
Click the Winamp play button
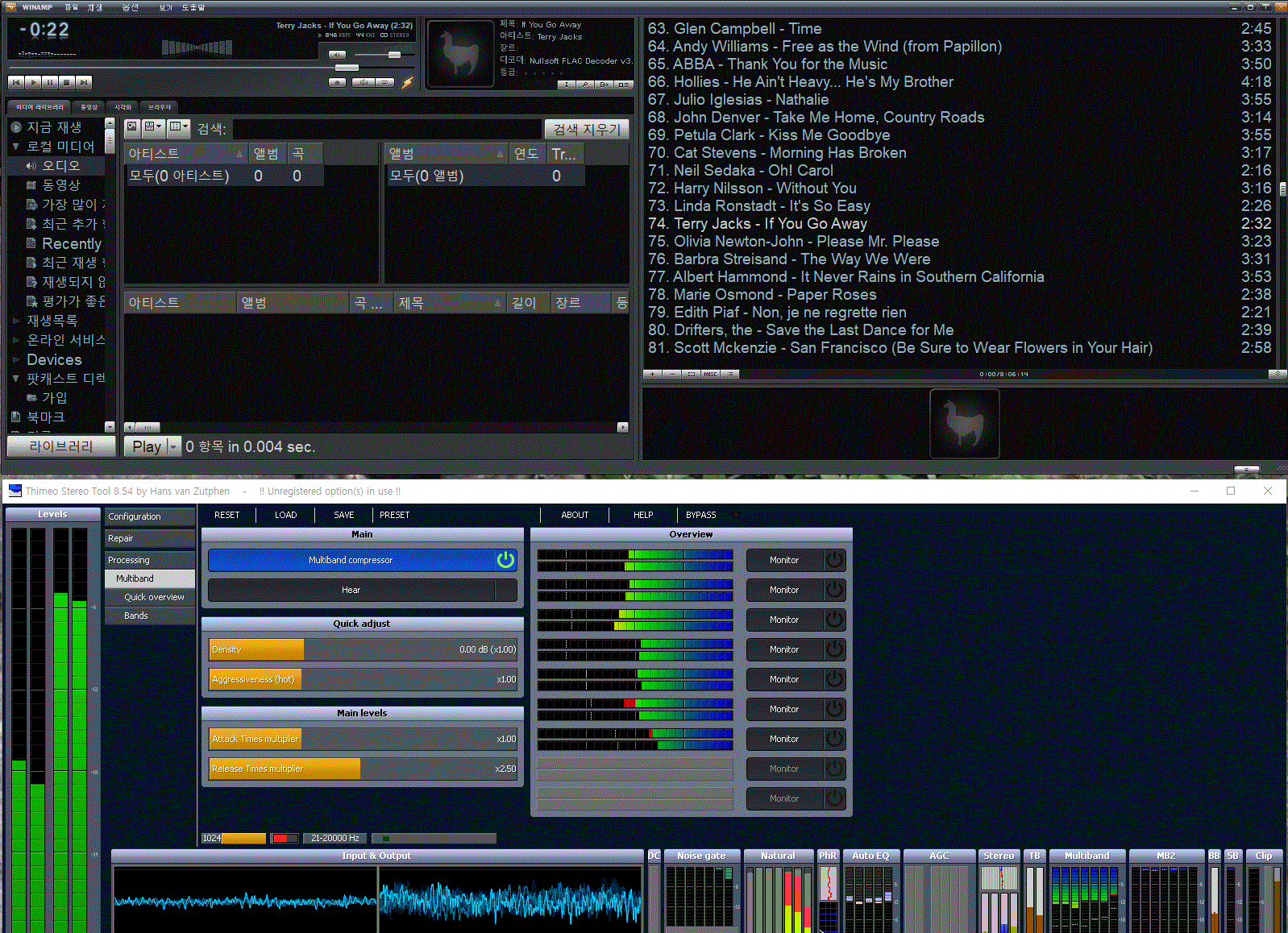pyautogui.click(x=33, y=82)
